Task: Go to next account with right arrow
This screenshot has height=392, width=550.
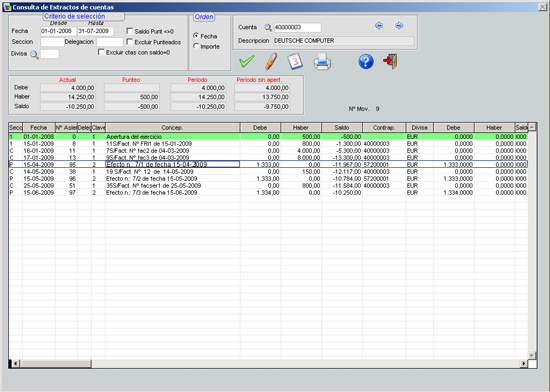Action: click(399, 26)
